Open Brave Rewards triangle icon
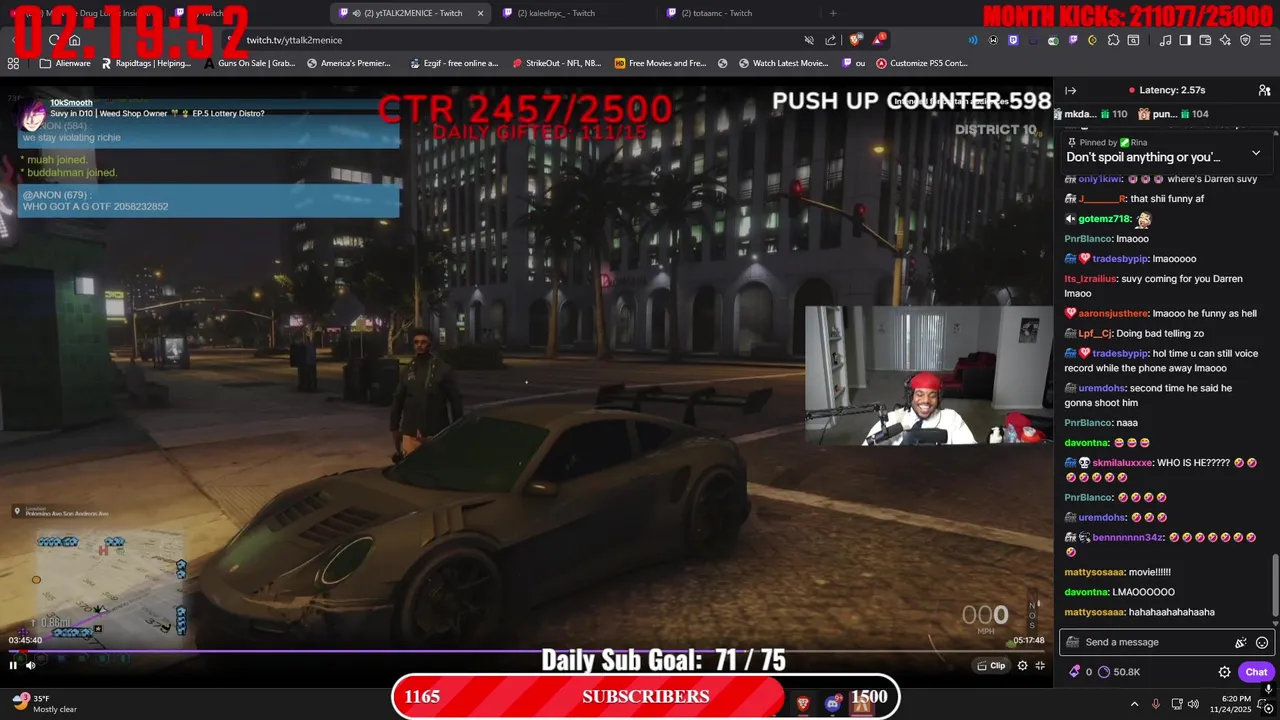Image resolution: width=1280 pixels, height=720 pixels. click(x=878, y=40)
